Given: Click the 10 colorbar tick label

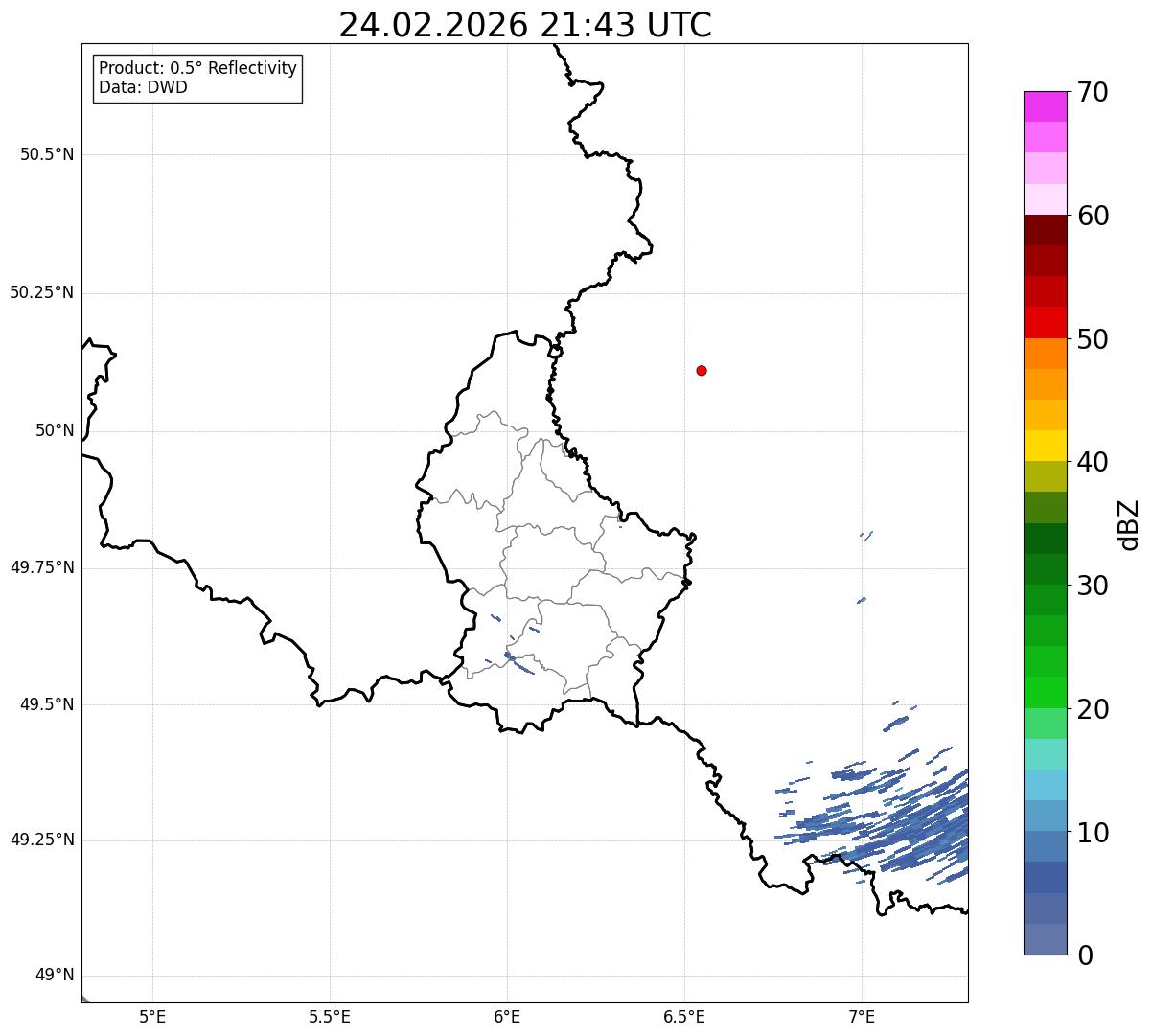Looking at the screenshot, I should [1093, 833].
